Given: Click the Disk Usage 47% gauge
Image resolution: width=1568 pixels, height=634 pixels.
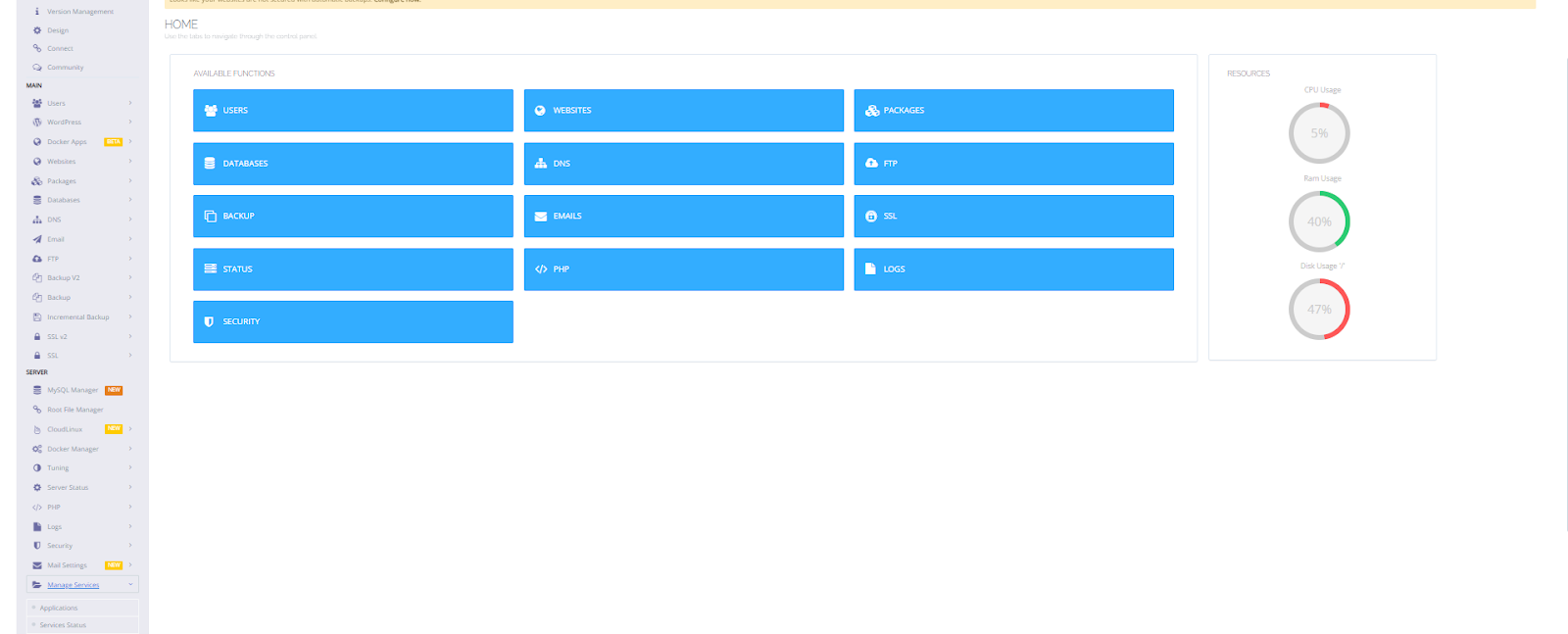Looking at the screenshot, I should point(1319,310).
